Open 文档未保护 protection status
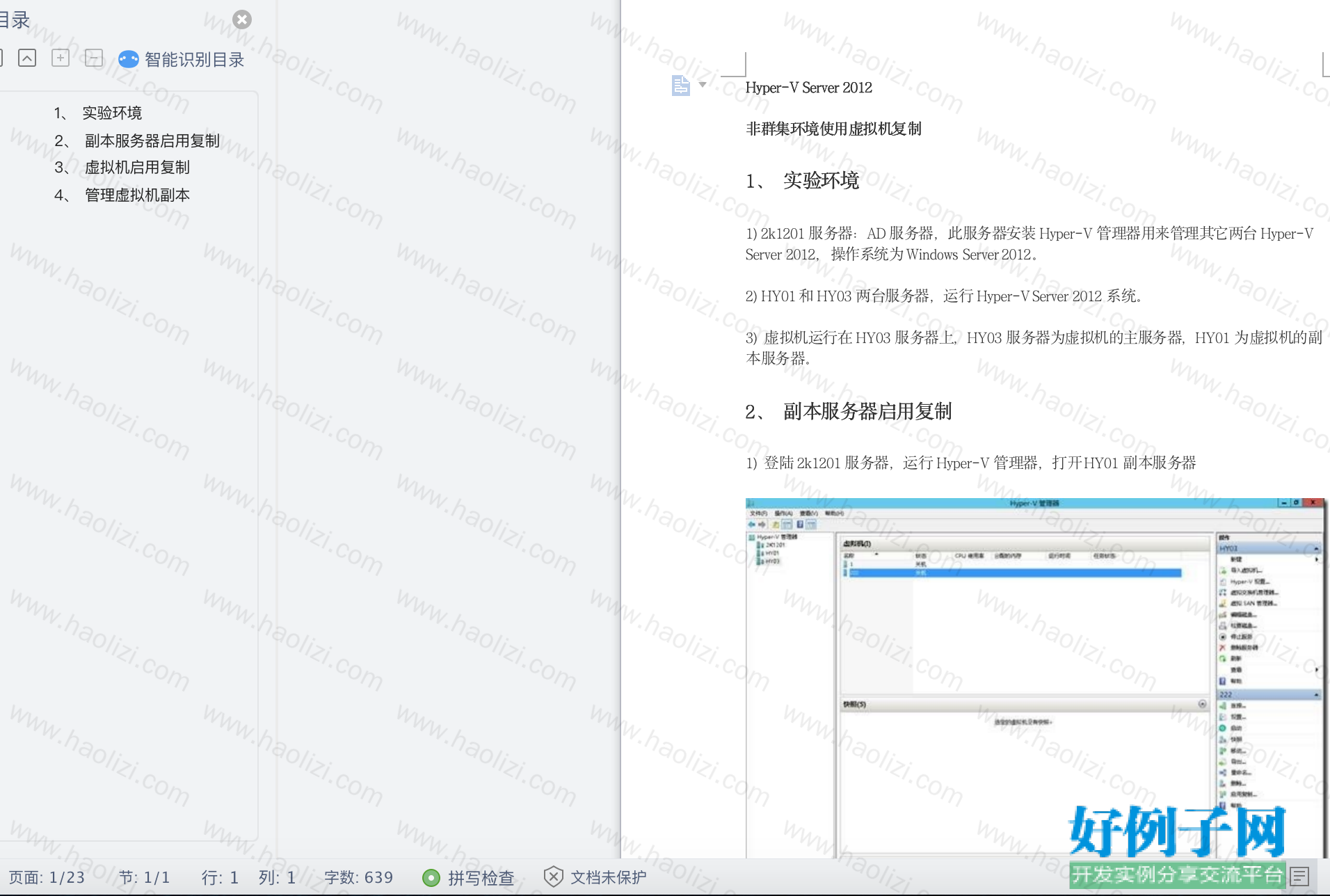Image resolution: width=1330 pixels, height=896 pixels. pyautogui.click(x=608, y=878)
